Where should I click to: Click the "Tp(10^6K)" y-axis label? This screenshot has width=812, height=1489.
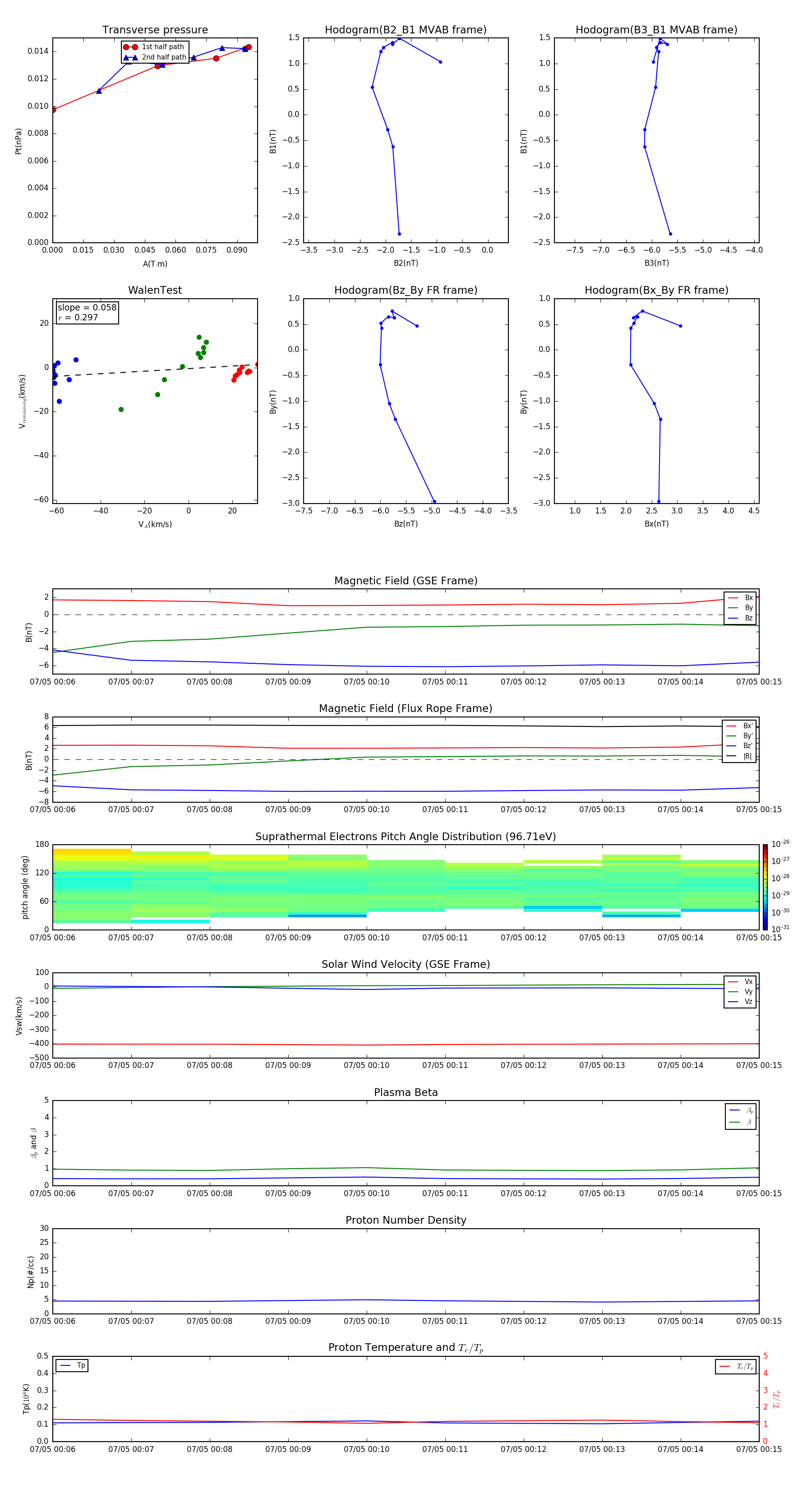tap(26, 1399)
